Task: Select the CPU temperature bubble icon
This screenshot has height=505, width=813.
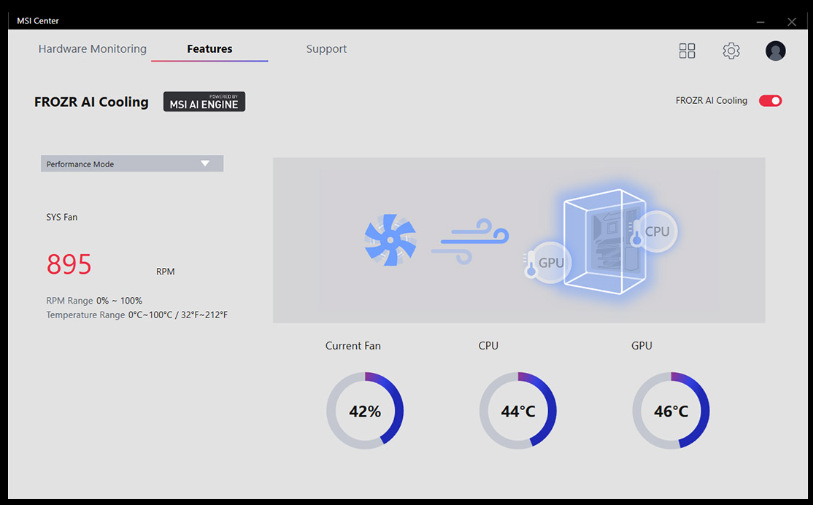Action: (x=653, y=231)
